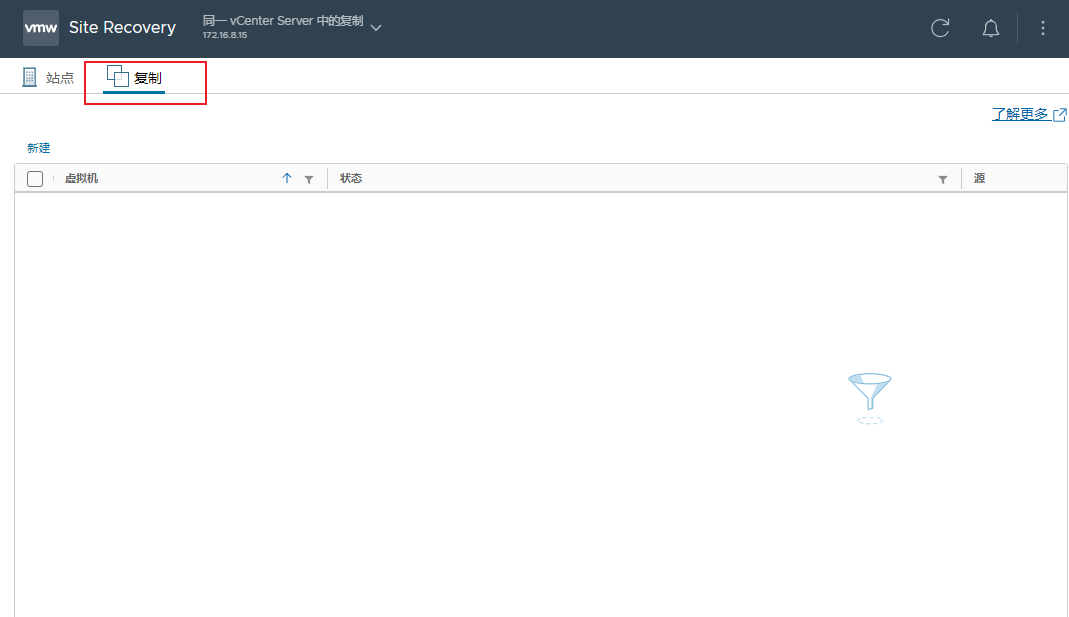Switch to the 站点 tab
The height and width of the screenshot is (617, 1069).
pyautogui.click(x=48, y=78)
